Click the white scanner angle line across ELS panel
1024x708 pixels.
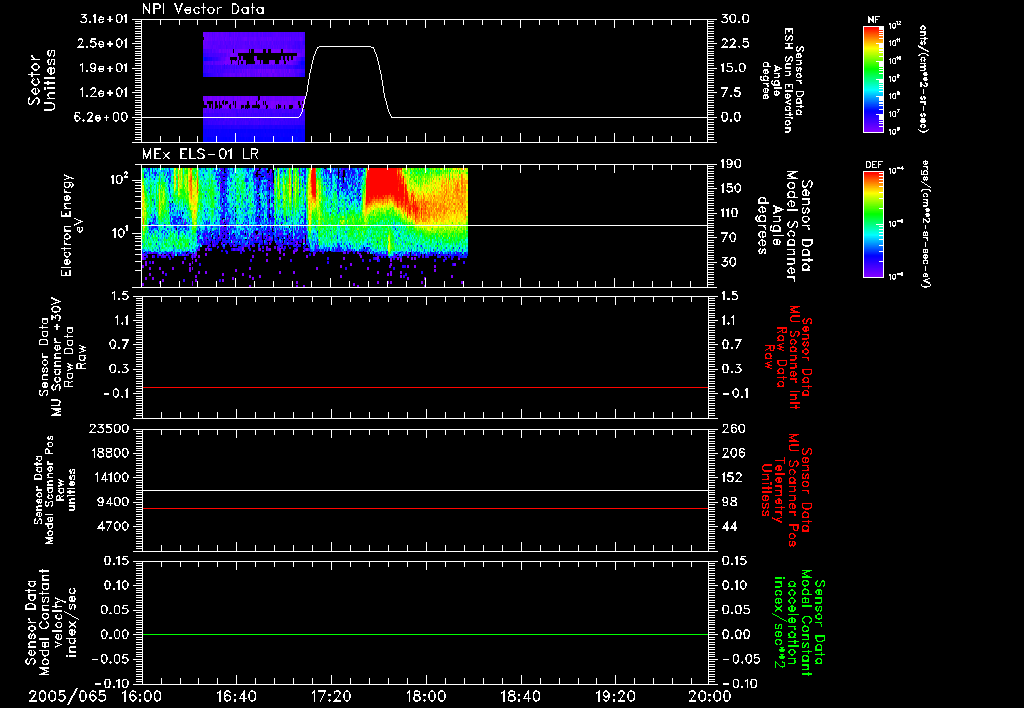coord(424,226)
